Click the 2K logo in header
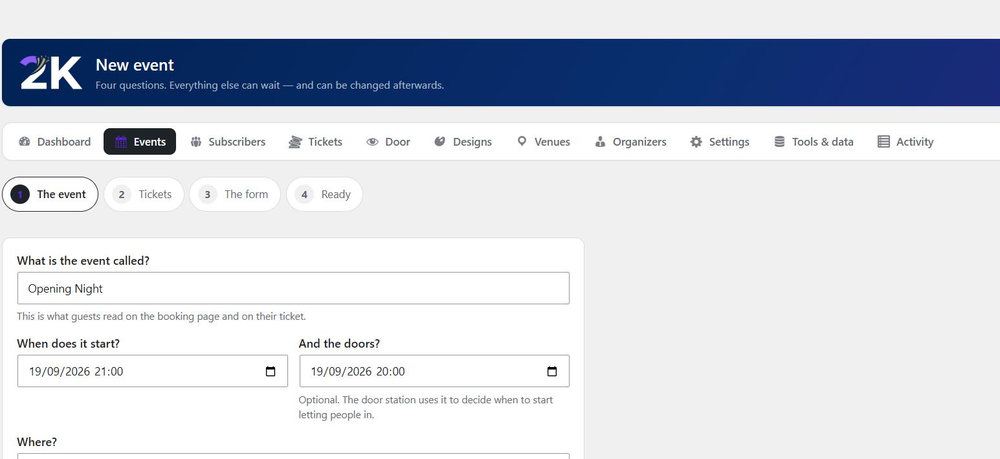1000x459 pixels. click(51, 72)
